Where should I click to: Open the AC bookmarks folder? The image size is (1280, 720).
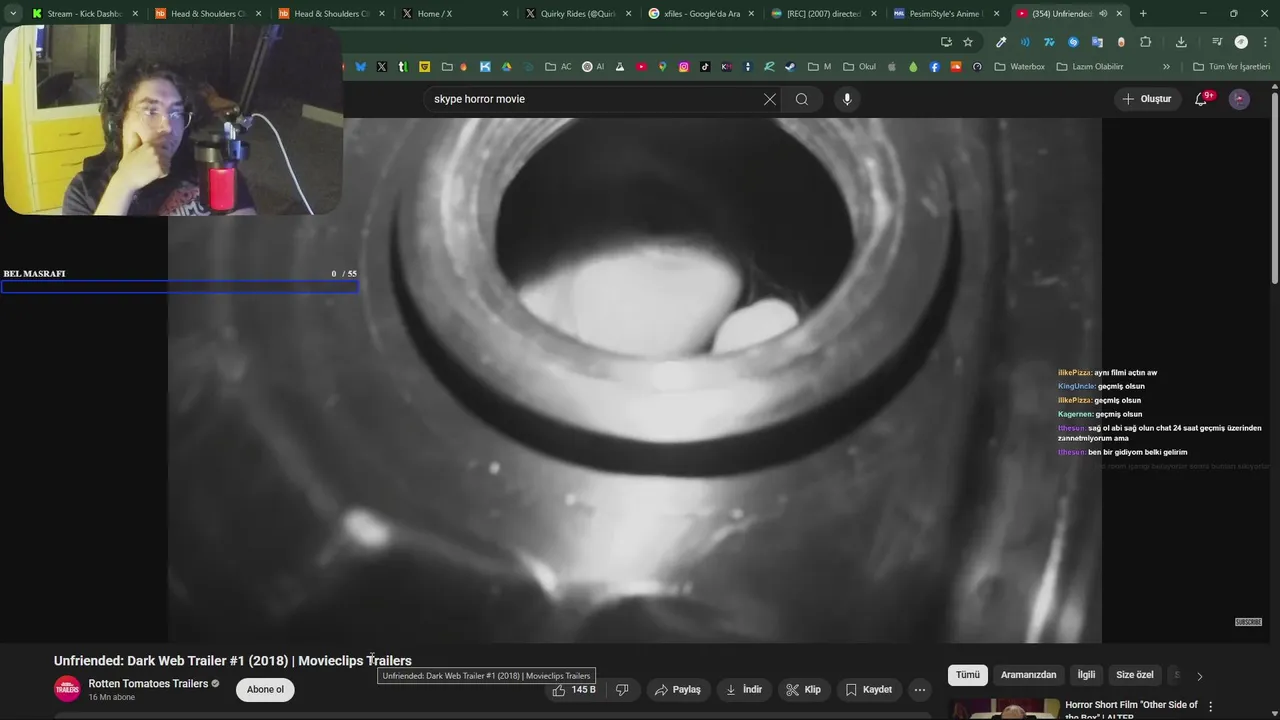click(x=558, y=67)
